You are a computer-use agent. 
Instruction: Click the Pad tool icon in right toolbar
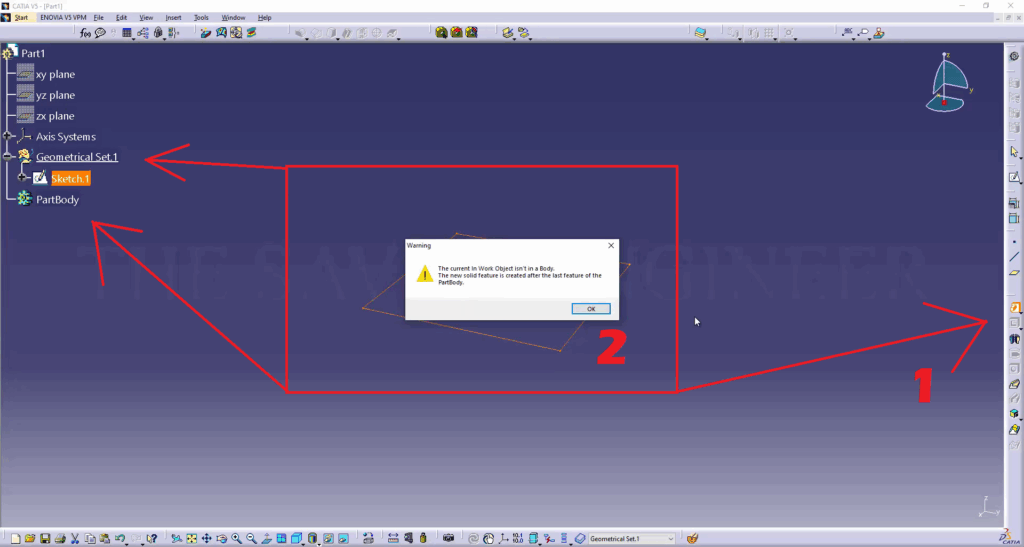[x=1014, y=307]
